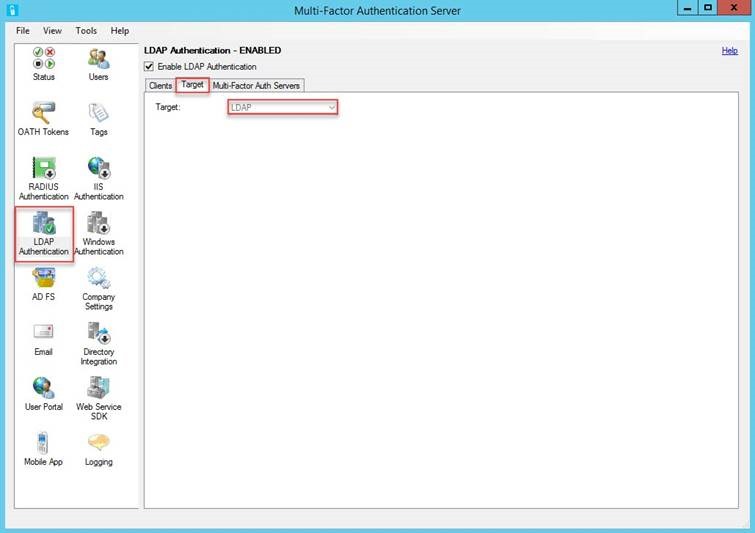The image size is (755, 533).
Task: Maximize the Multi-Factor Authentication Server window
Action: pyautogui.click(x=708, y=8)
